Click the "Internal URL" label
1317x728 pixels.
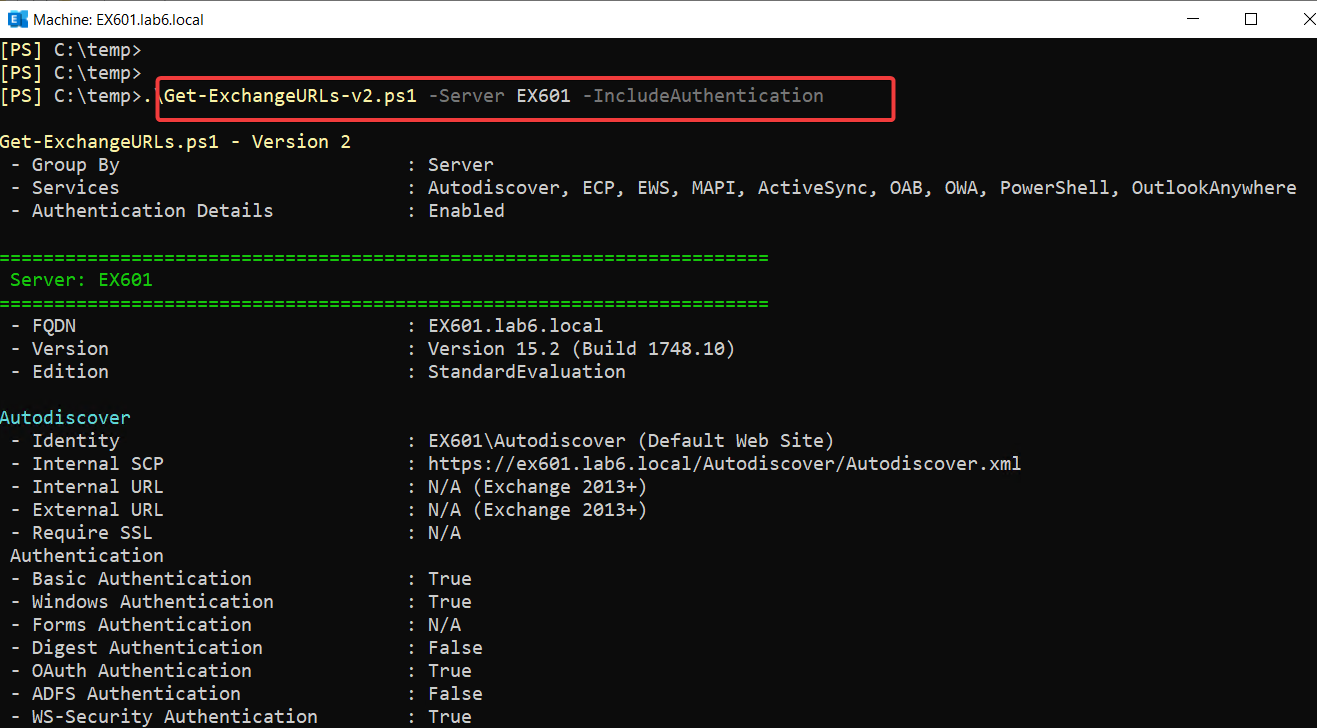pyautogui.click(x=97, y=487)
